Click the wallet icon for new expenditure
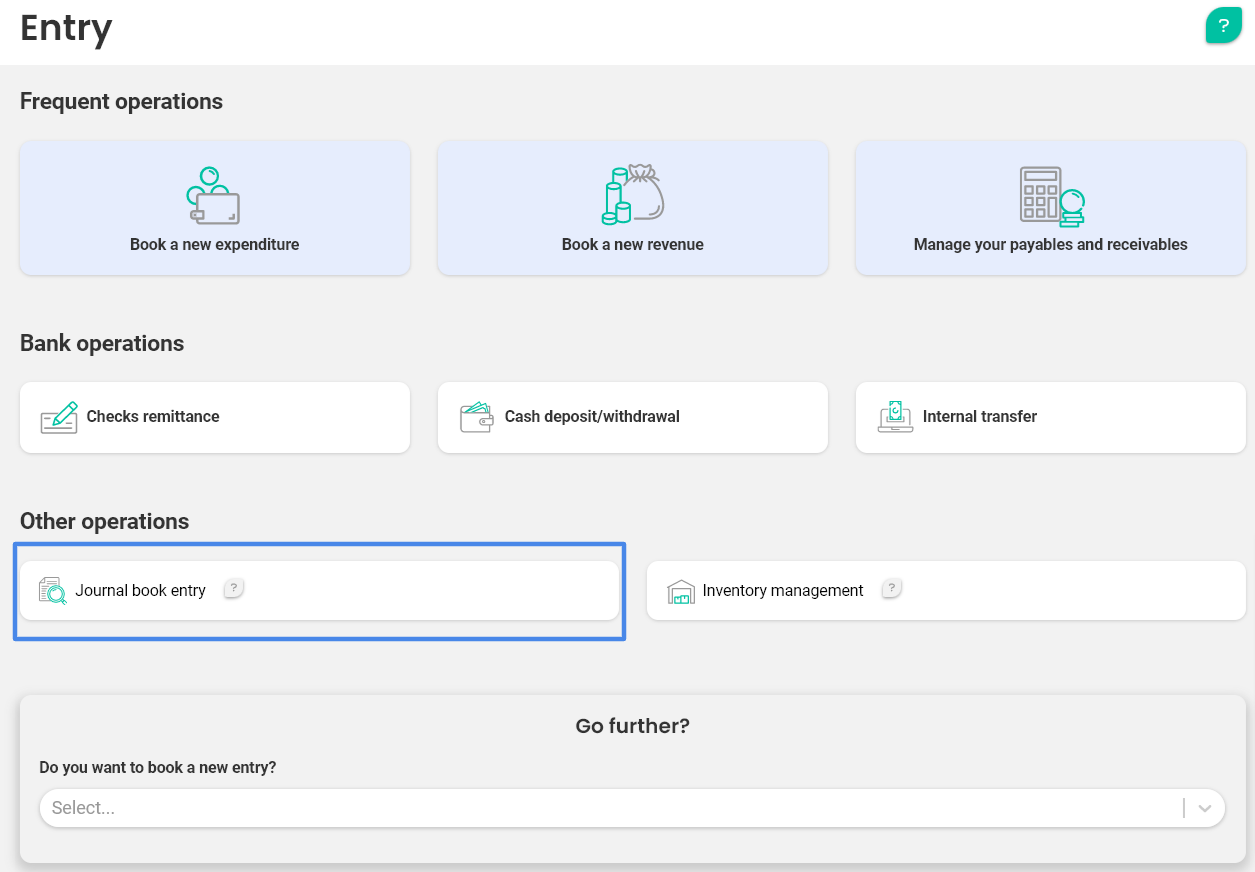This screenshot has height=872, width=1255. (x=214, y=196)
